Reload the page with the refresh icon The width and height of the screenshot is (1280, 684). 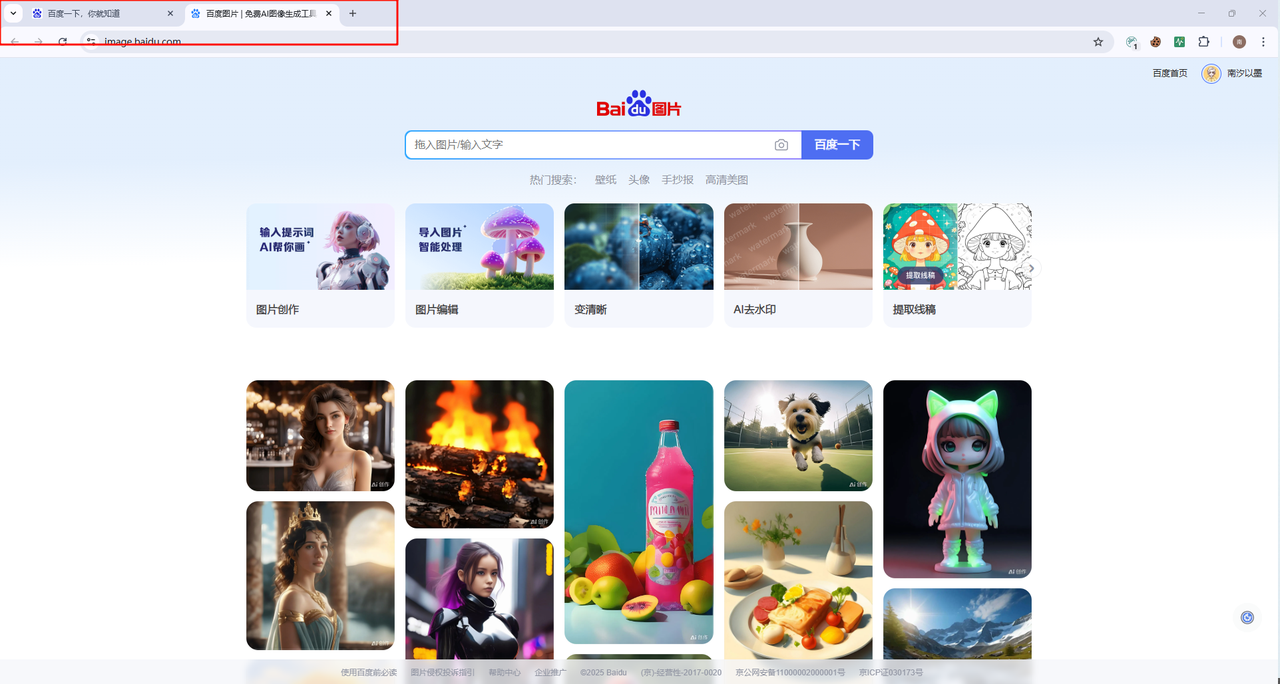[63, 42]
